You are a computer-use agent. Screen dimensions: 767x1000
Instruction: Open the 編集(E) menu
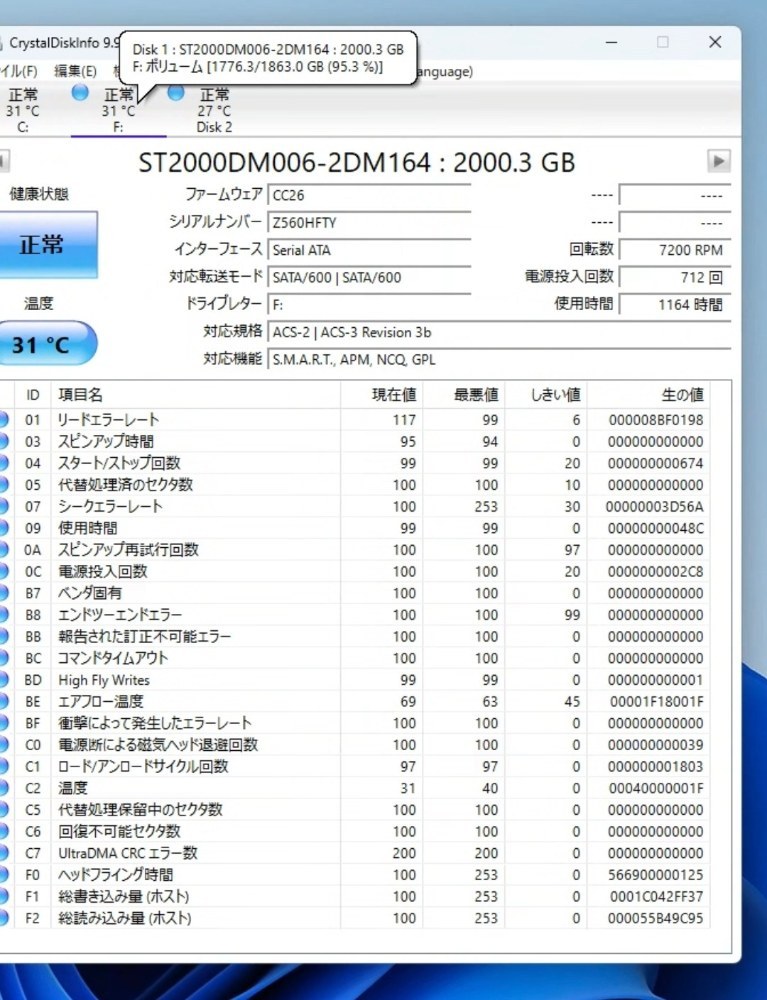click(x=75, y=71)
